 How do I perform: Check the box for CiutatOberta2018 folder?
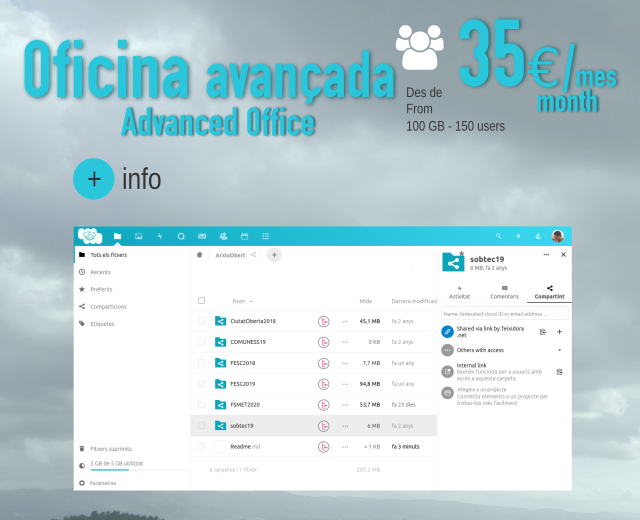click(x=201, y=321)
